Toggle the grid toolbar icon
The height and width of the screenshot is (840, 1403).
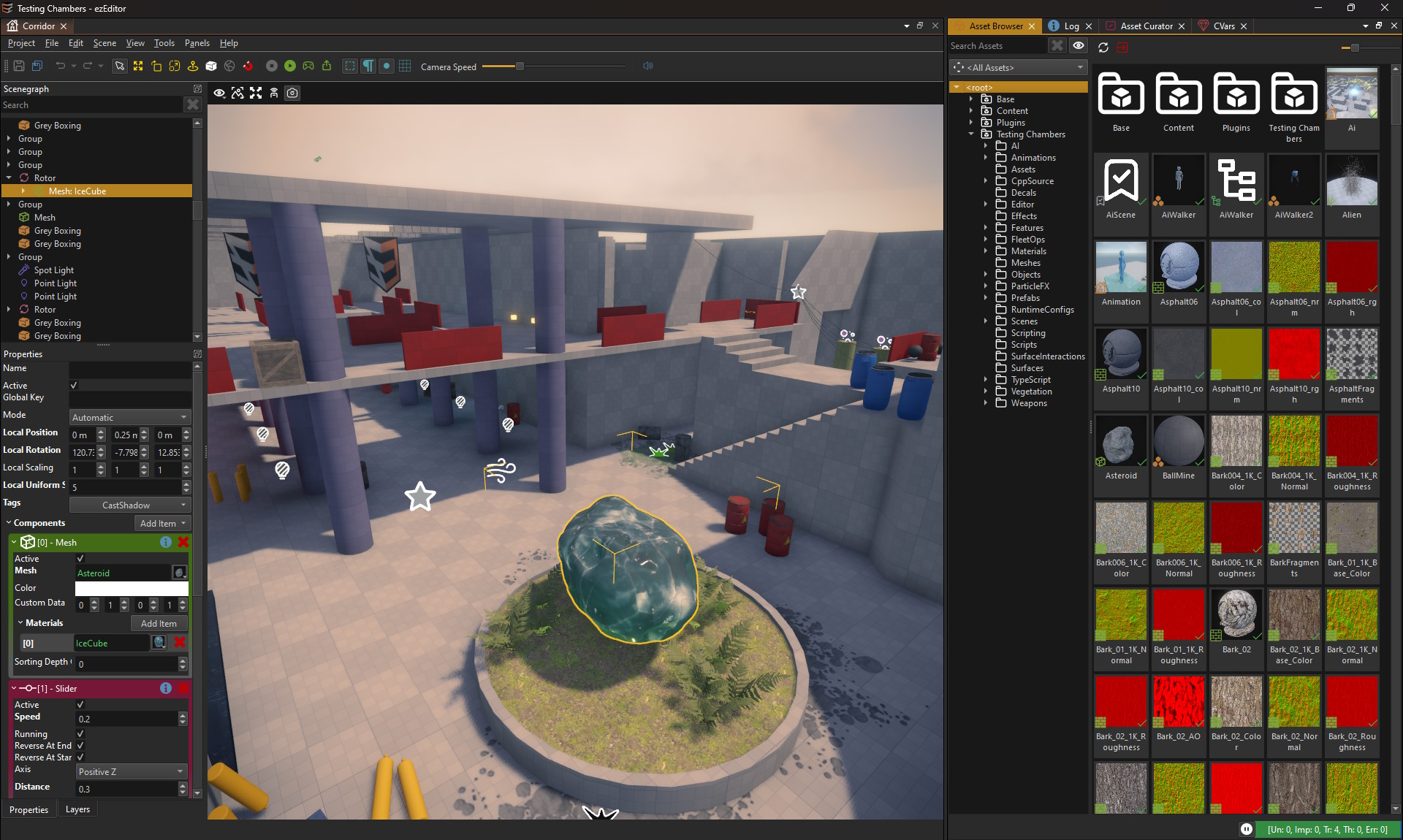(x=405, y=66)
